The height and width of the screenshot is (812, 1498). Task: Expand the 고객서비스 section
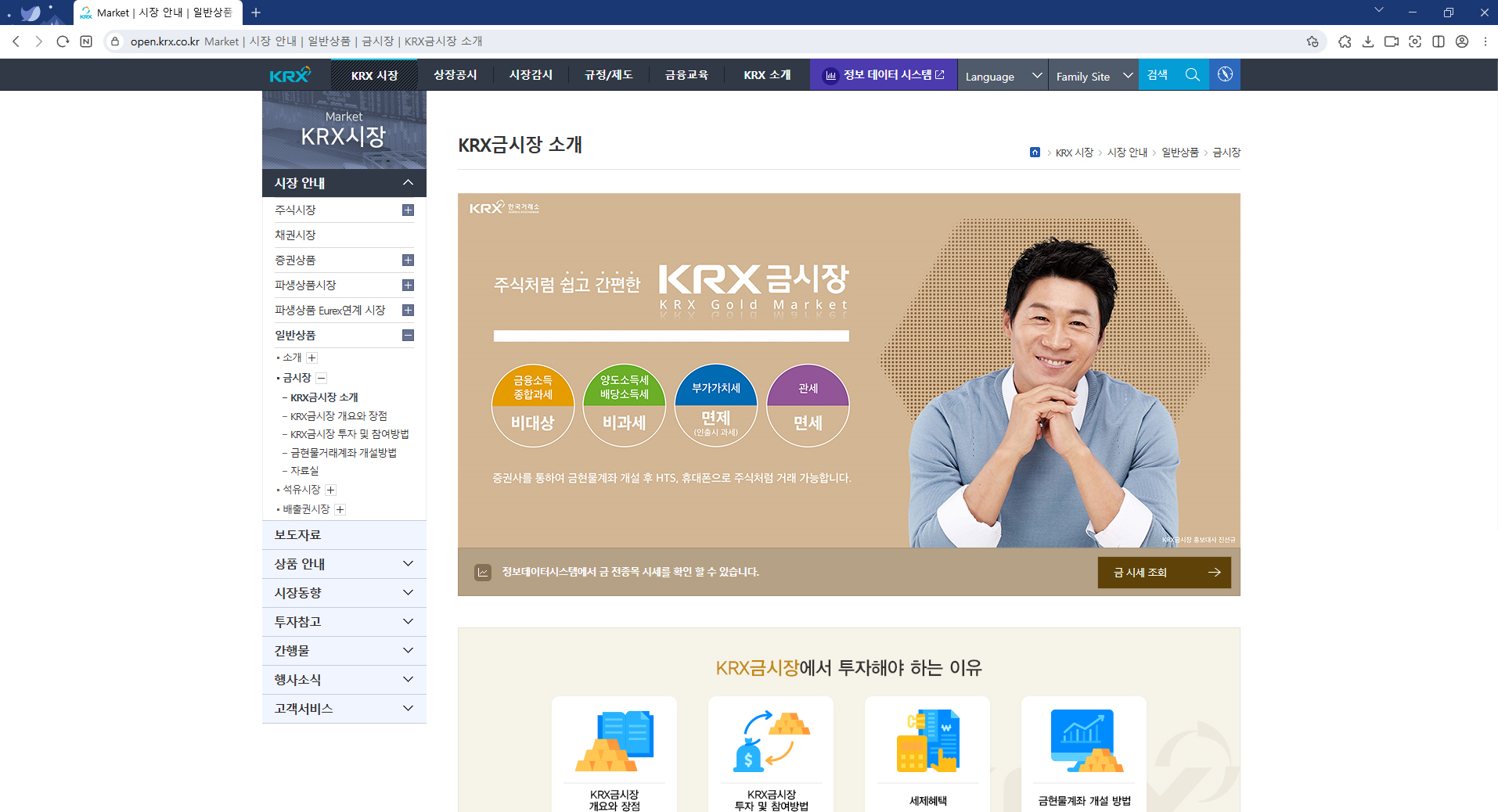(x=344, y=709)
